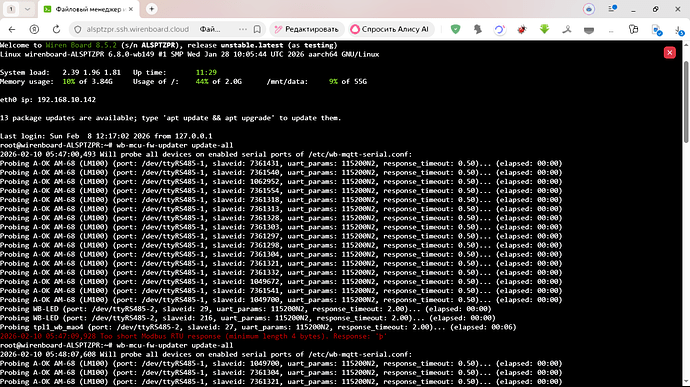This screenshot has width=690, height=387.
Task: Open the green AdGuard shield extension
Action: click(455, 29)
